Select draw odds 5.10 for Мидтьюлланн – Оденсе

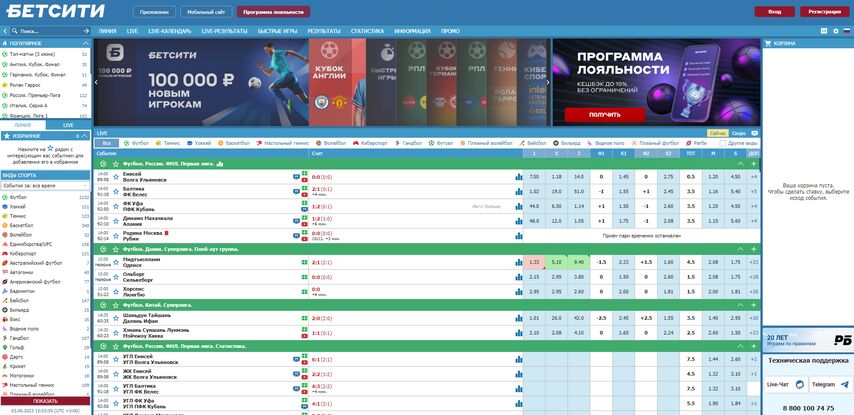click(556, 263)
